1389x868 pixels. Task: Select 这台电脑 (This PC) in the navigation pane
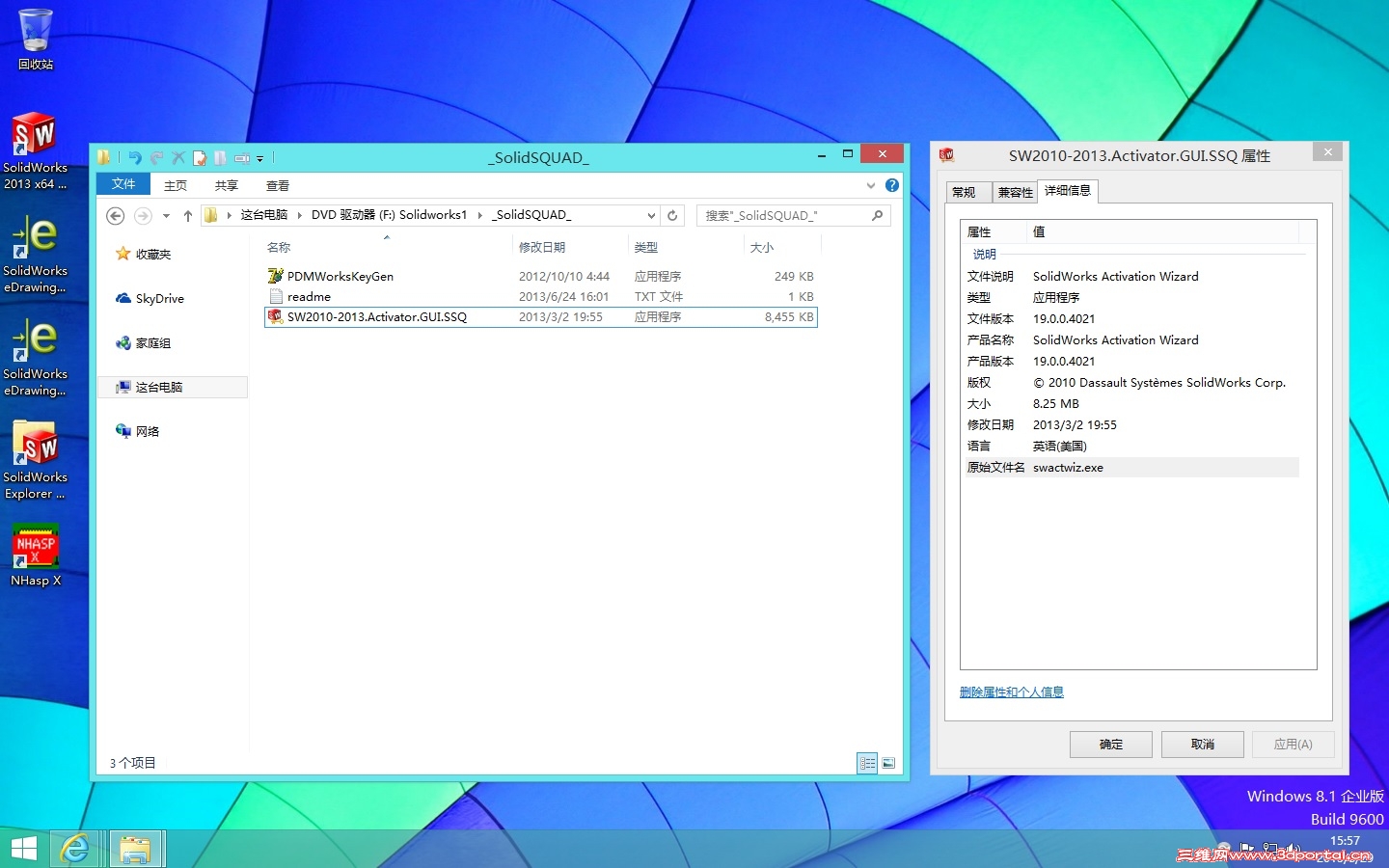click(x=173, y=387)
